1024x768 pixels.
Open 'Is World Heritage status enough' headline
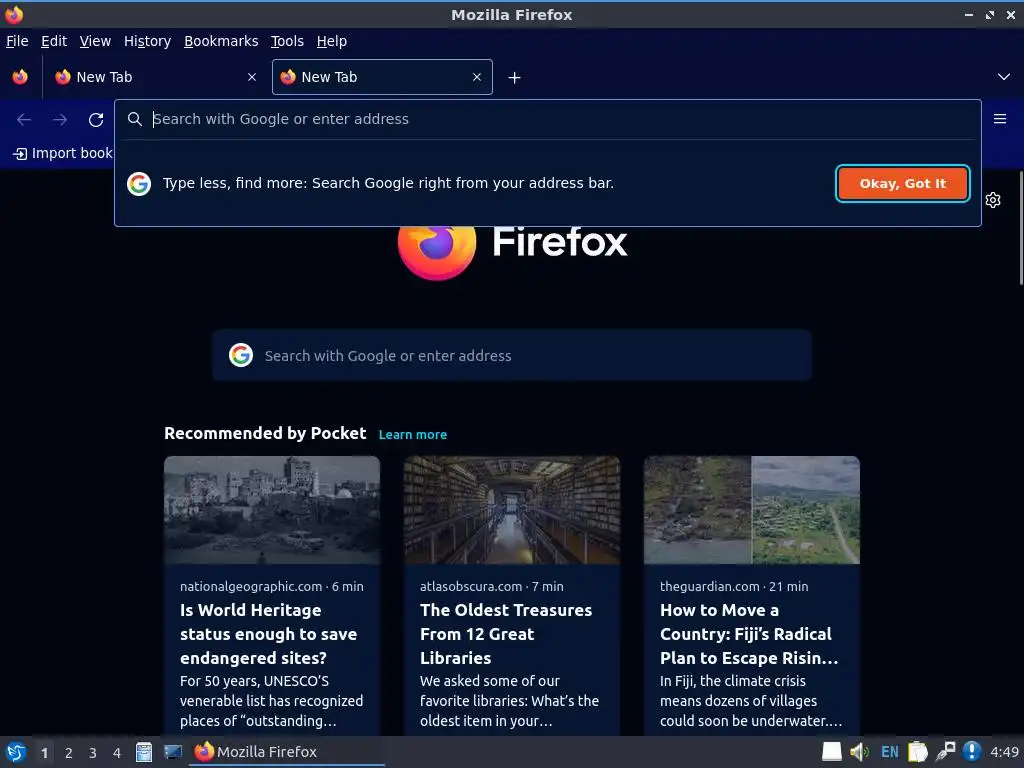pyautogui.click(x=268, y=633)
